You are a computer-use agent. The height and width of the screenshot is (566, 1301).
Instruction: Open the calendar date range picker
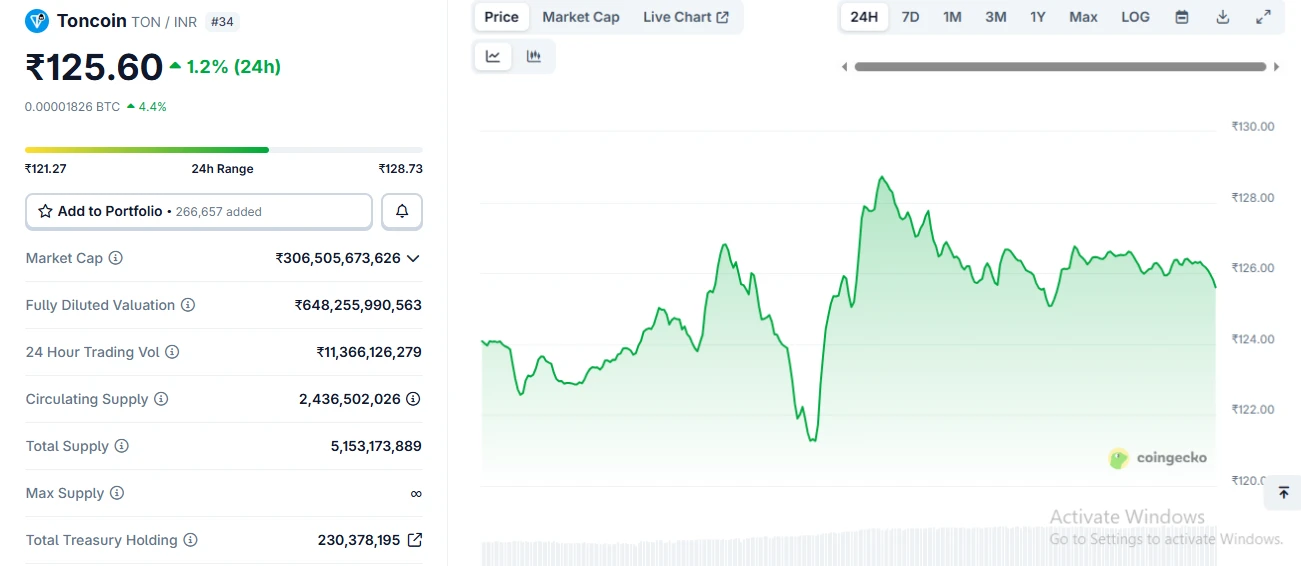1182,17
